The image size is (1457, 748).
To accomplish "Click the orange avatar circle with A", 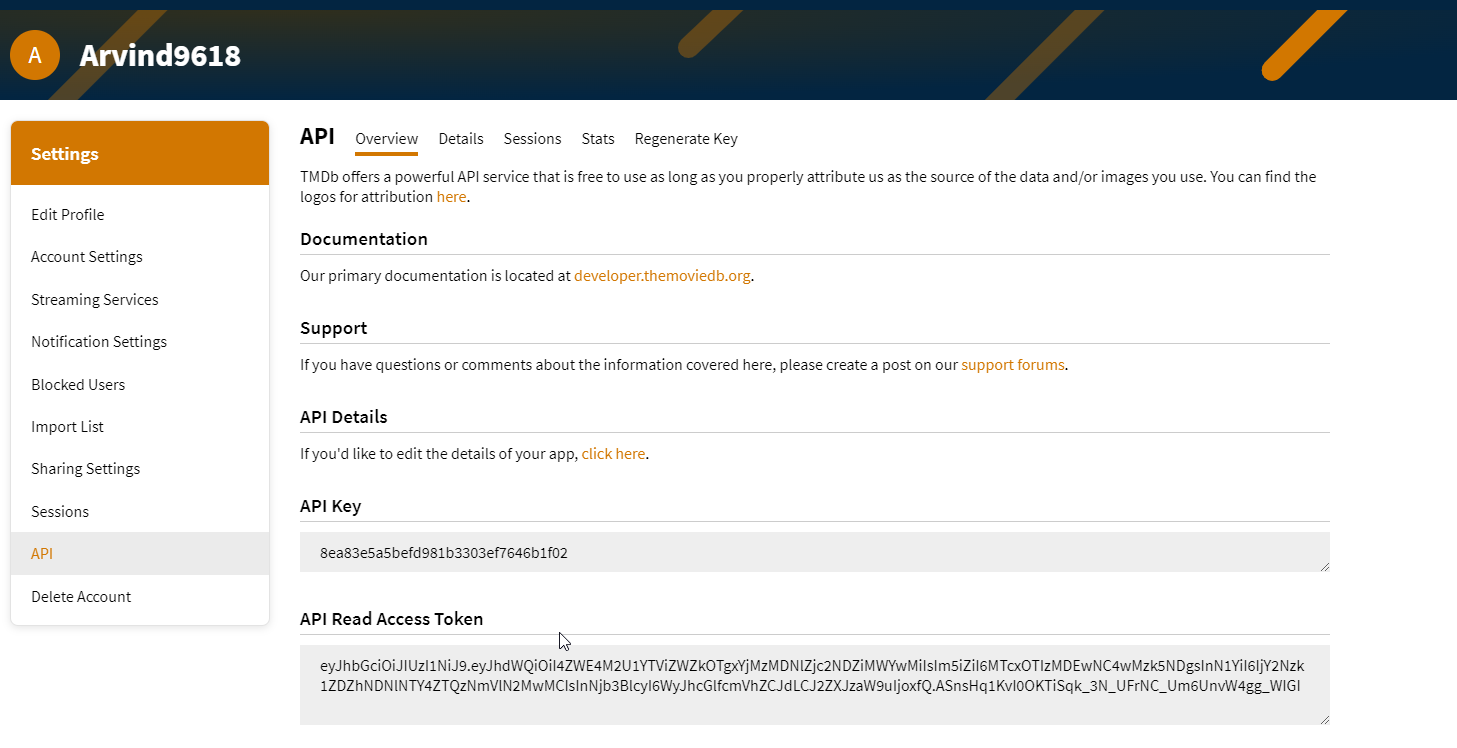I will point(35,55).
